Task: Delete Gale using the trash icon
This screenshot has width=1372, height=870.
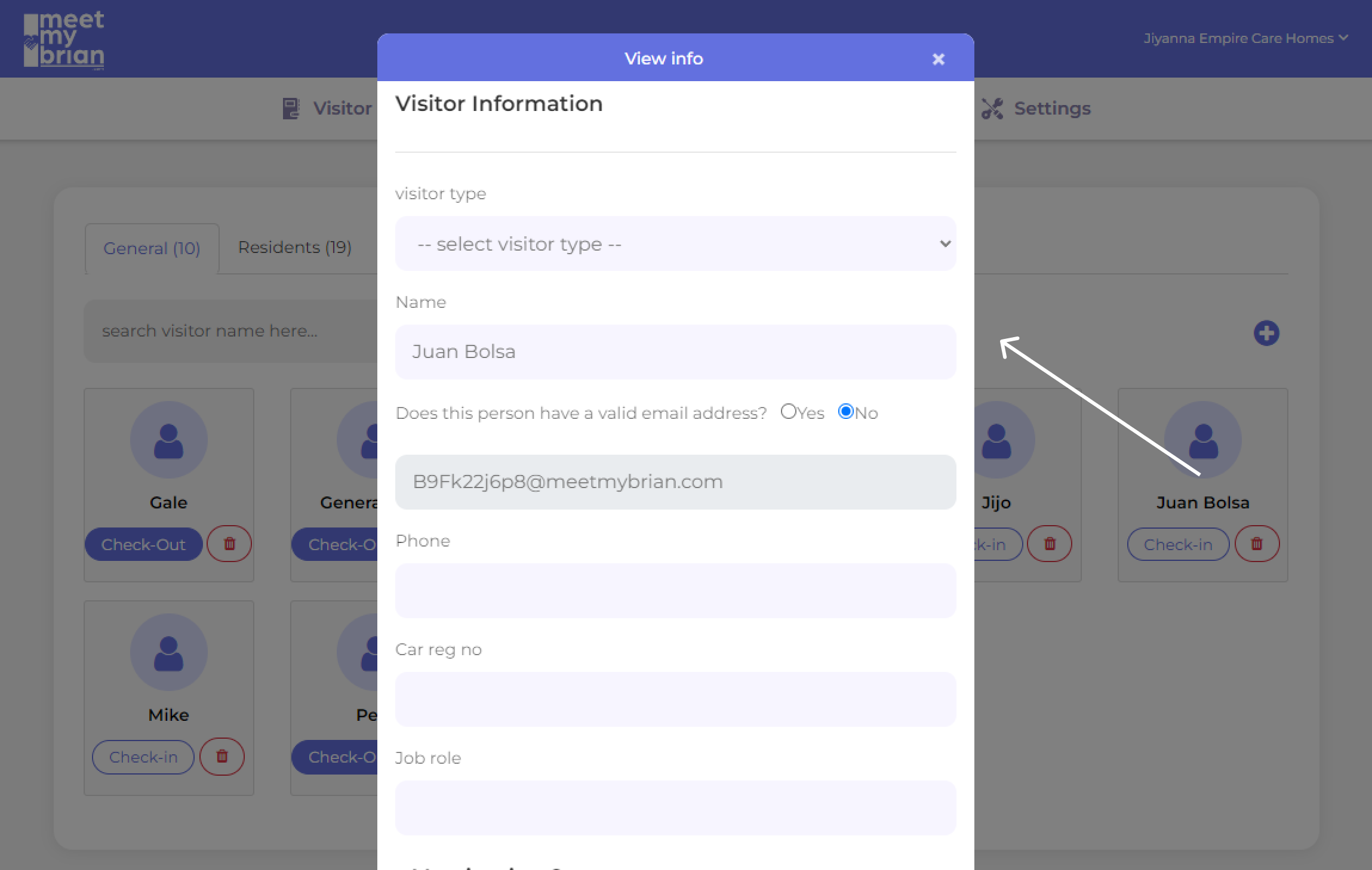Action: (229, 544)
